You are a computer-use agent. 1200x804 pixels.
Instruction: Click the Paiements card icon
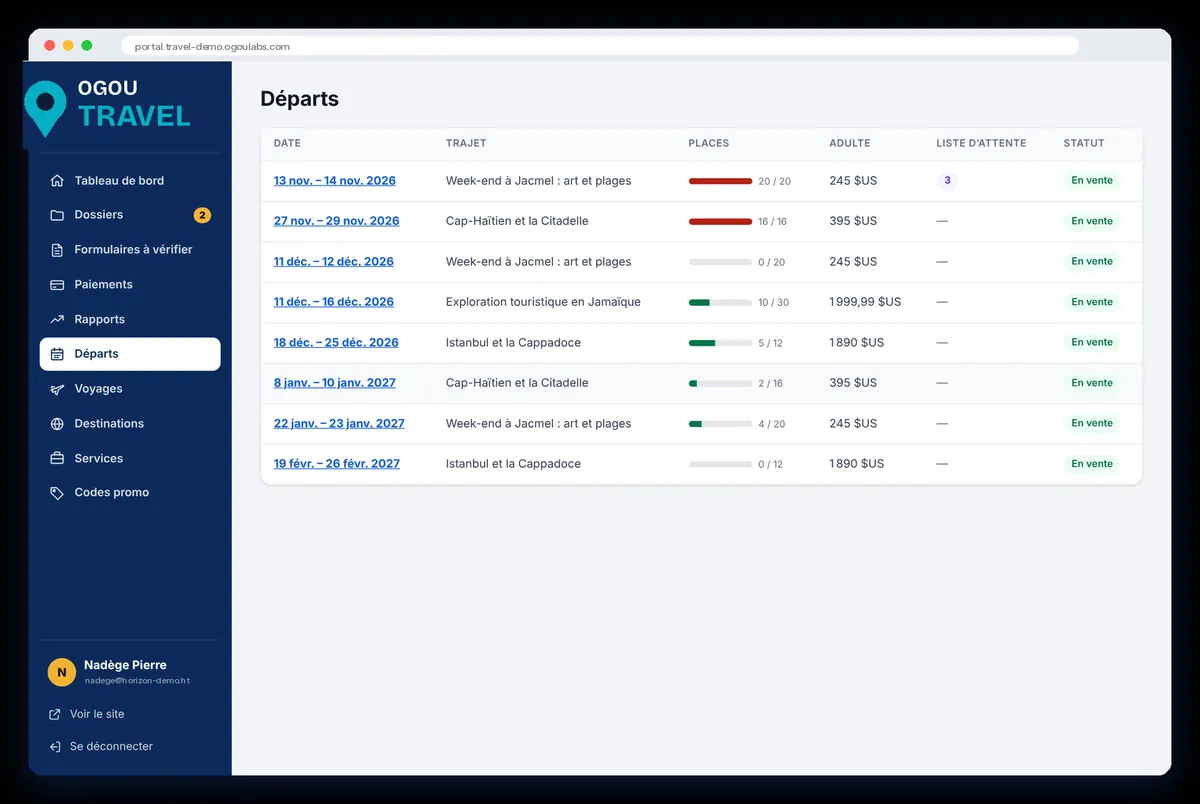pos(57,285)
